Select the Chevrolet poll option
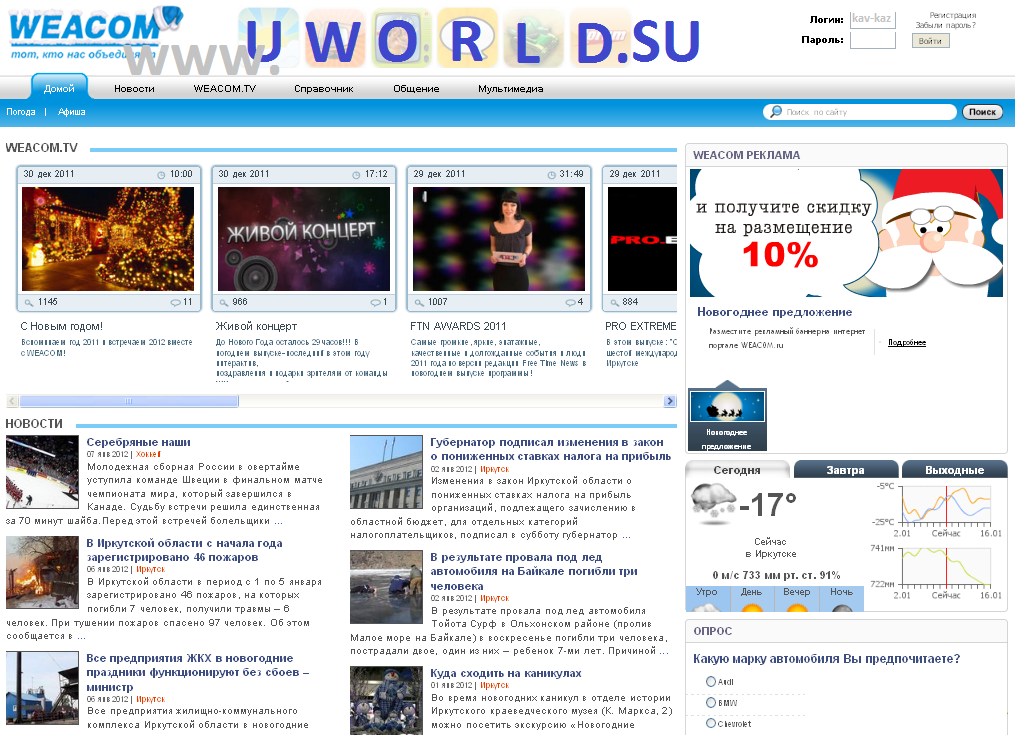The height and width of the screenshot is (735, 1015). click(x=711, y=723)
